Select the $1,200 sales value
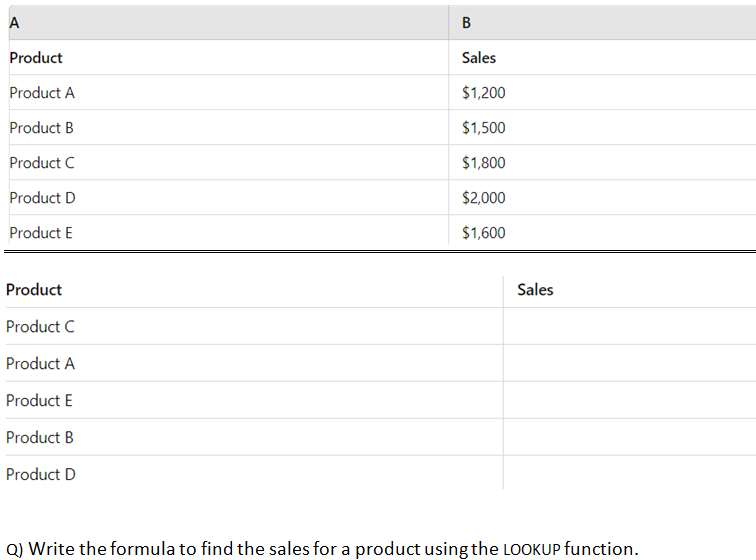The width and height of the screenshot is (756, 560). (x=484, y=93)
